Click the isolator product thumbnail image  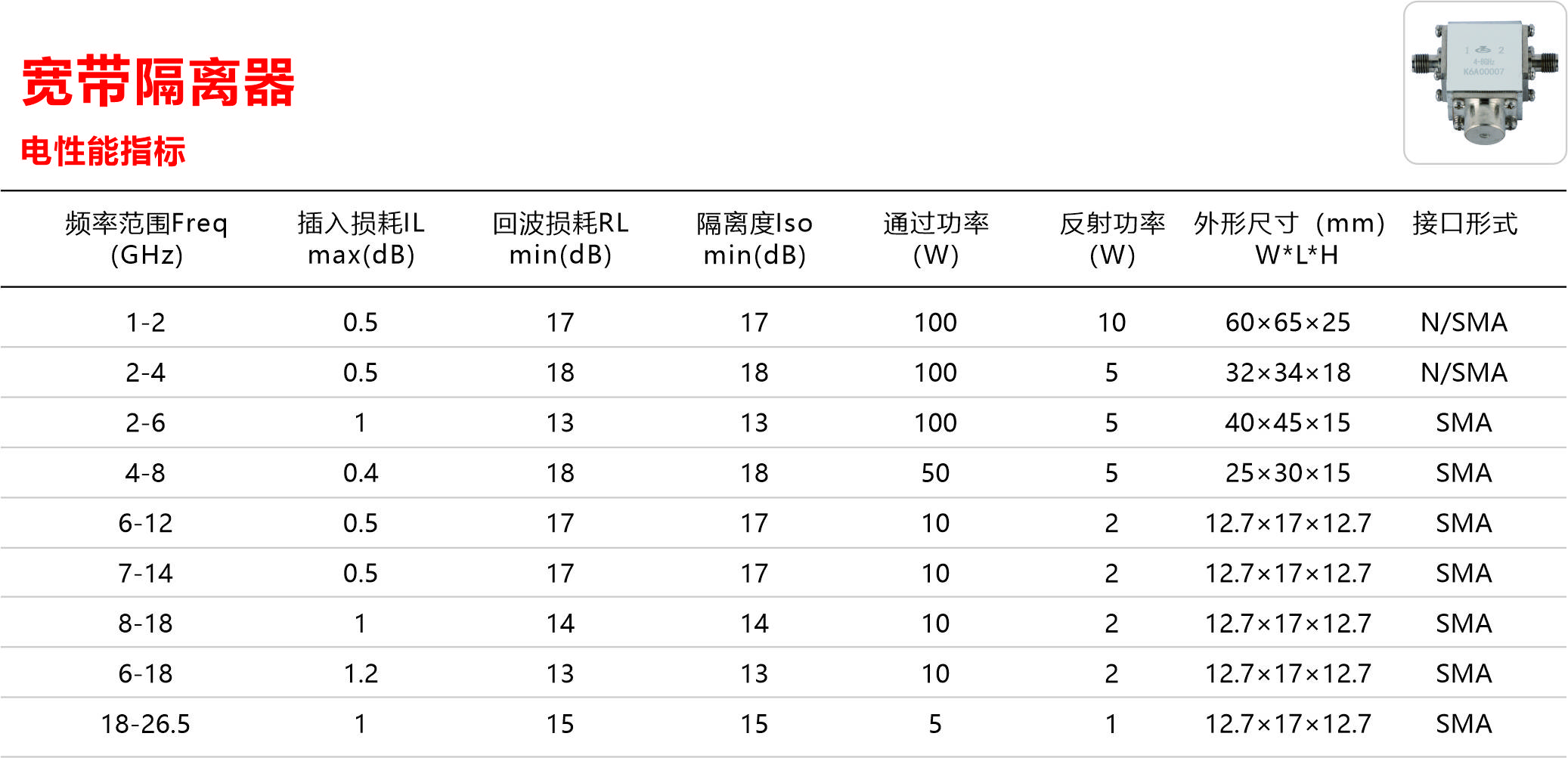coord(1484,83)
